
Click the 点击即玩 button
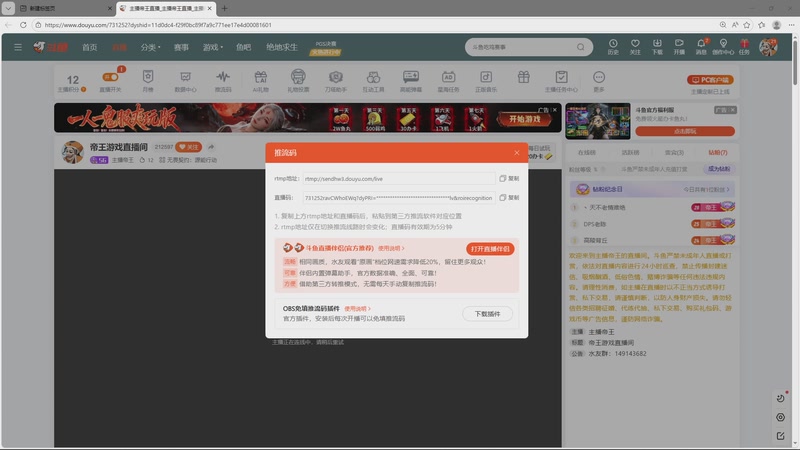(685, 131)
